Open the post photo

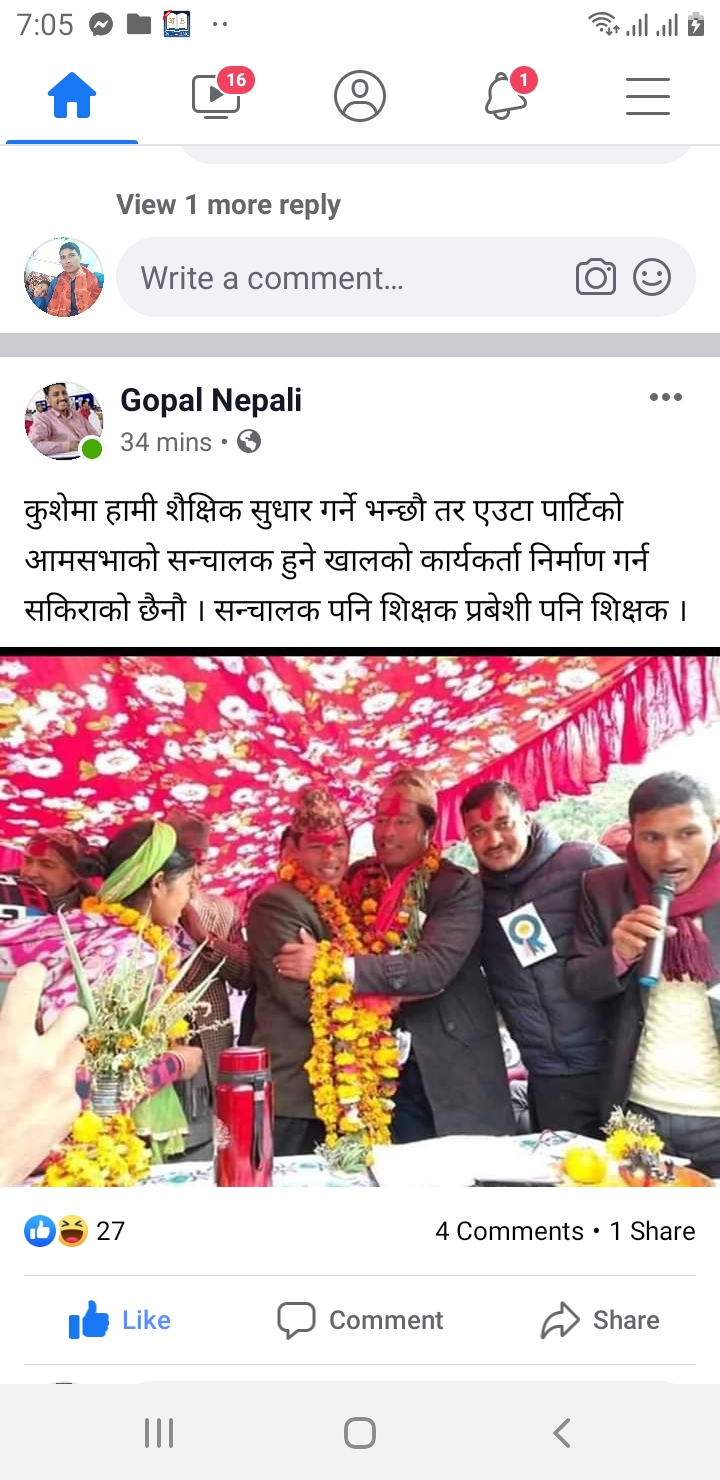[x=360, y=921]
